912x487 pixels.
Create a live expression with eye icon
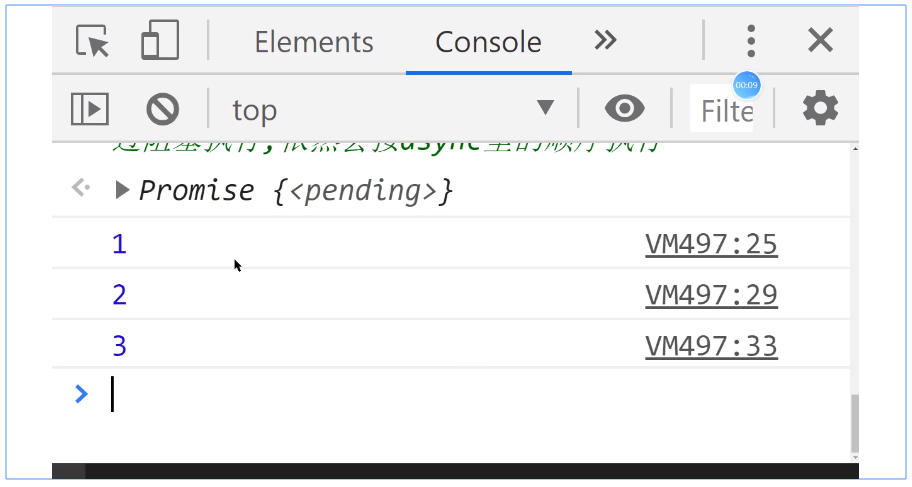tap(624, 109)
